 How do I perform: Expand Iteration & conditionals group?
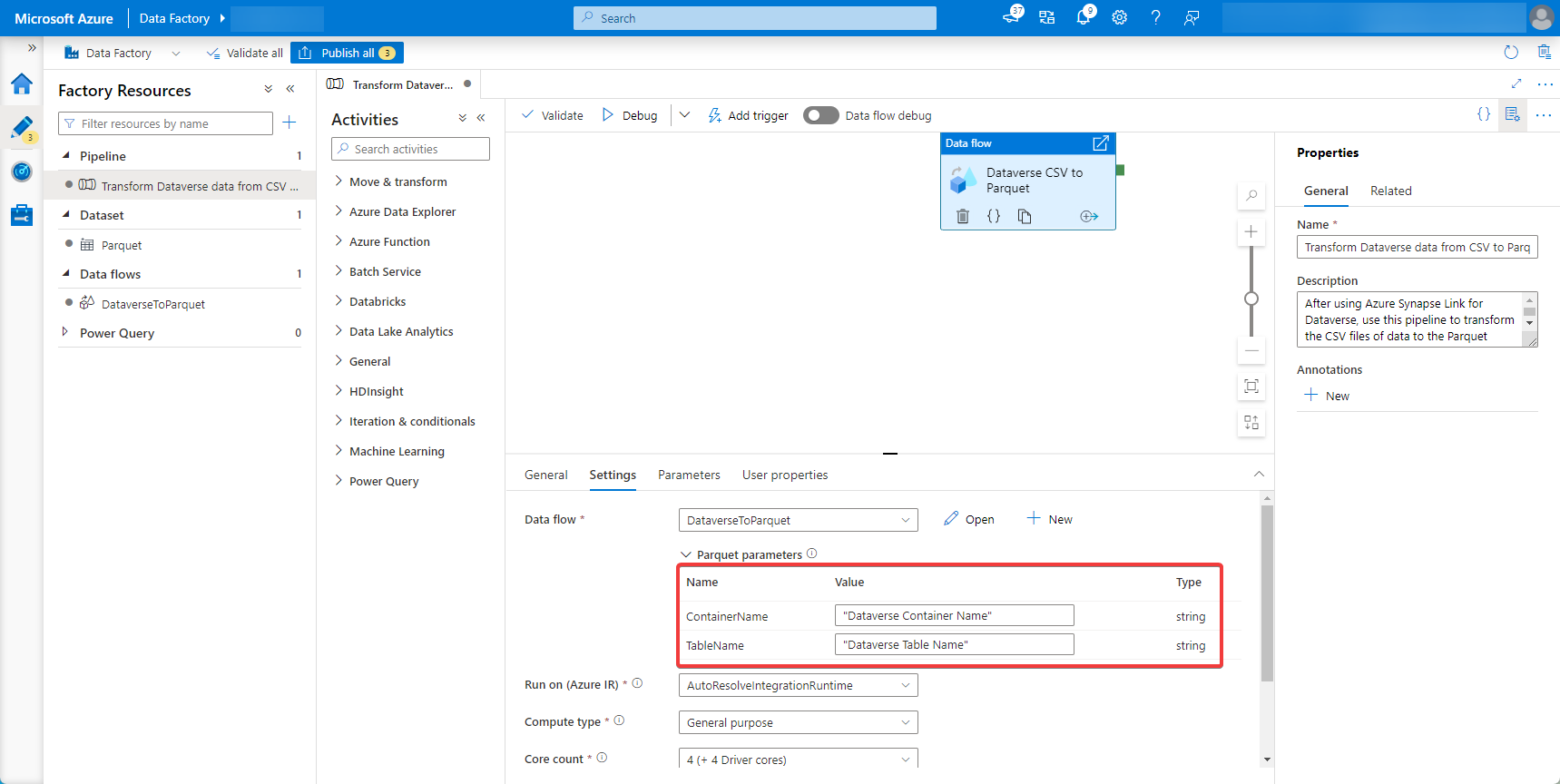point(338,420)
